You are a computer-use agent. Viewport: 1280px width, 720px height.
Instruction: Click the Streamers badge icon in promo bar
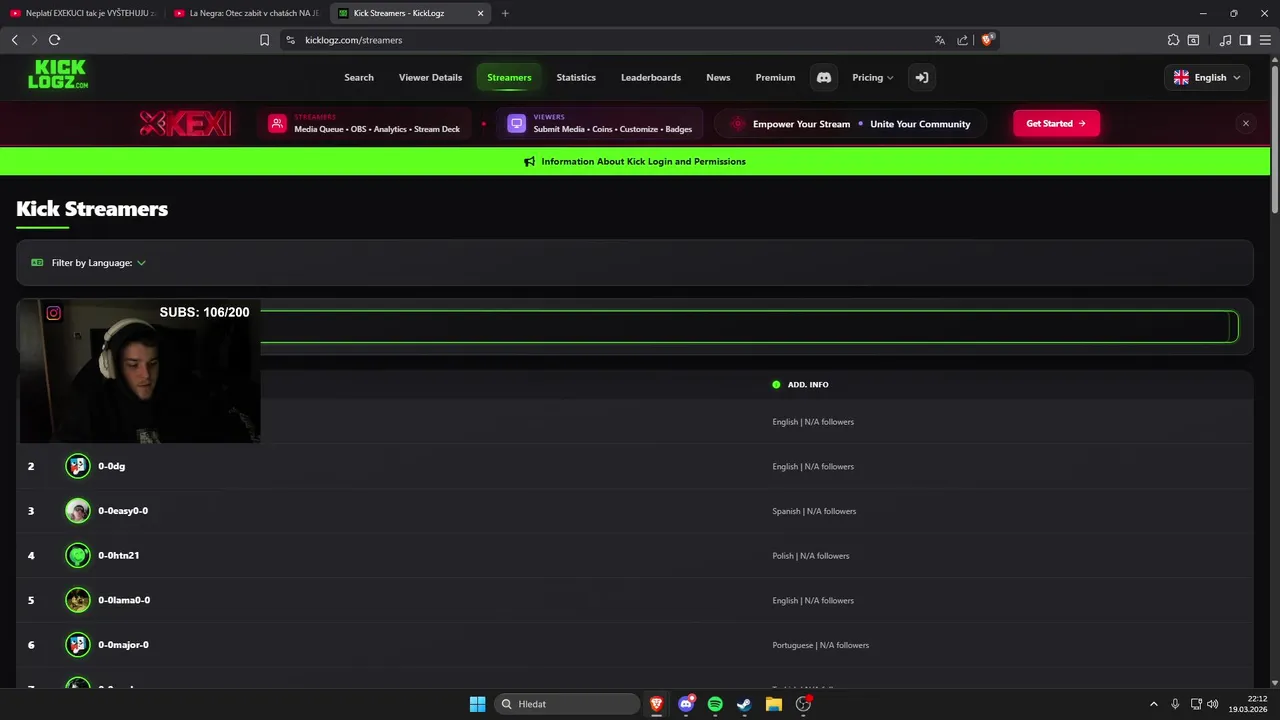point(277,123)
